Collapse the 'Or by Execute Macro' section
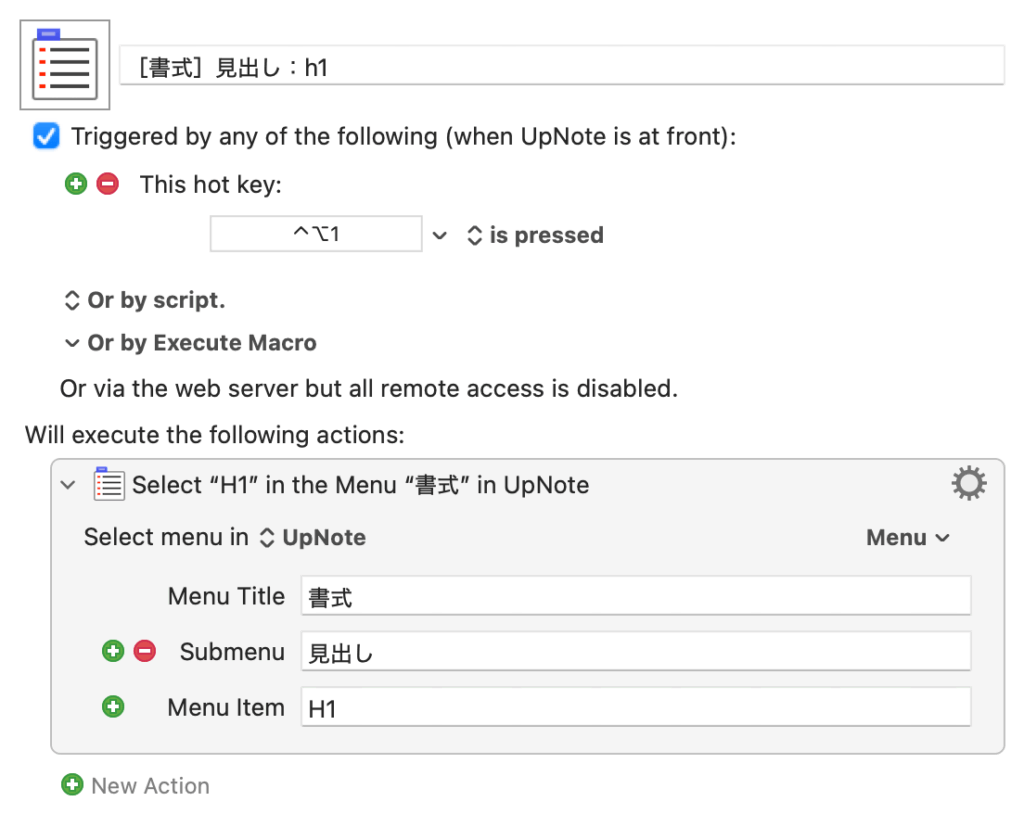1024x814 pixels. 72,343
